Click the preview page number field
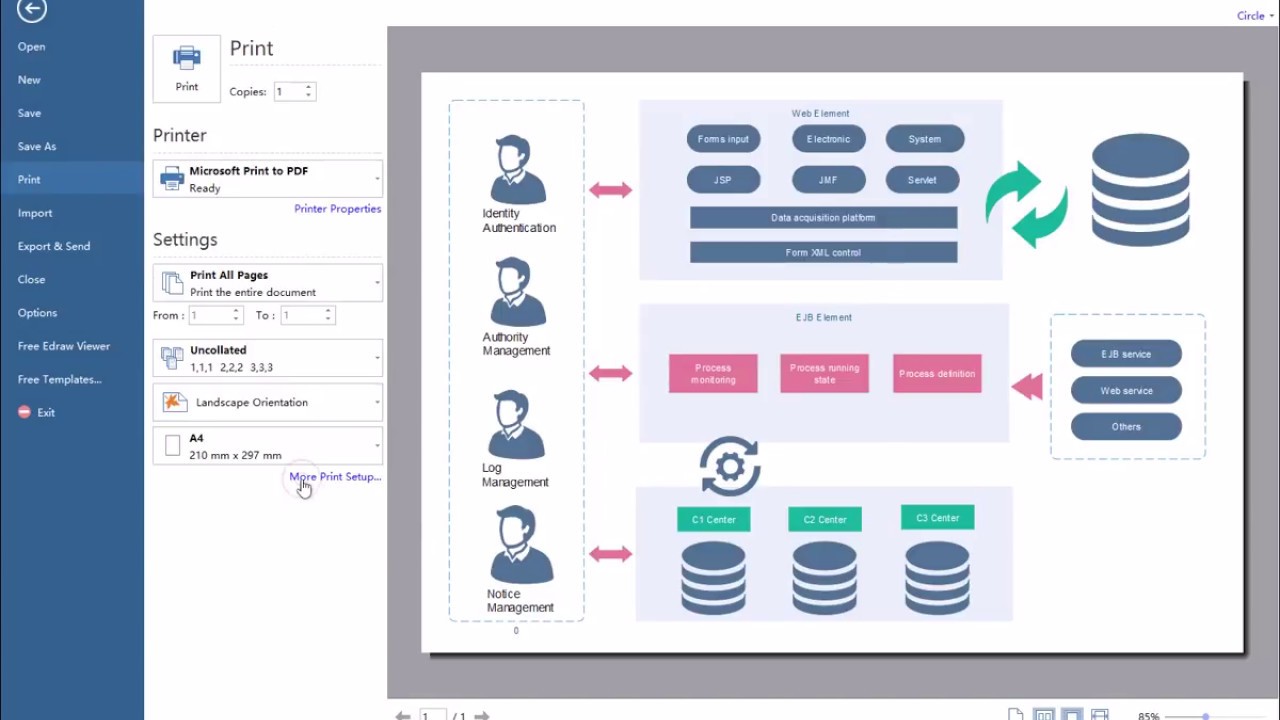Viewport: 1280px width, 720px height. [432, 715]
